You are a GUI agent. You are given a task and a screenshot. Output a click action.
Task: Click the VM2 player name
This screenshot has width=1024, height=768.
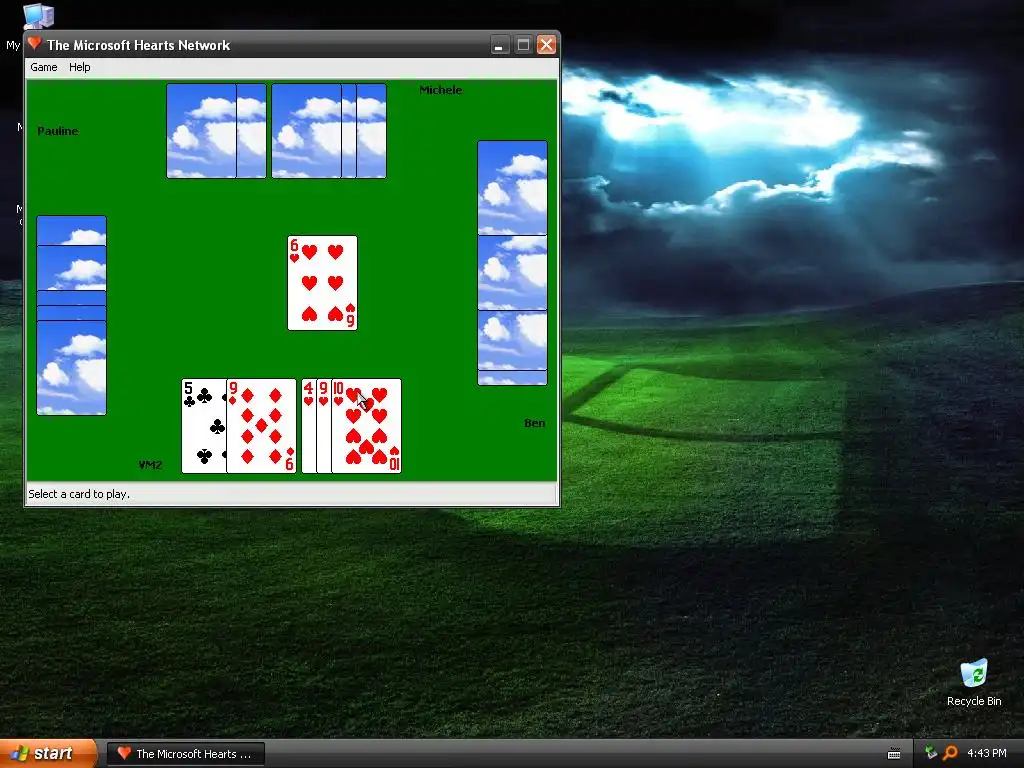(x=150, y=465)
